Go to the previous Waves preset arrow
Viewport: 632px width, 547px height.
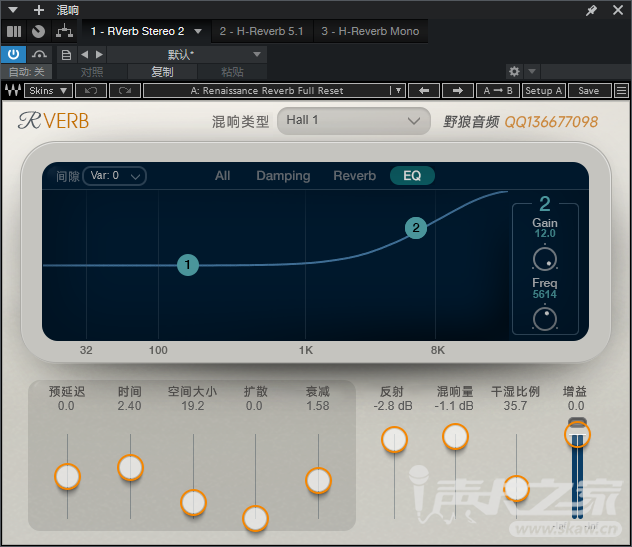point(424,91)
